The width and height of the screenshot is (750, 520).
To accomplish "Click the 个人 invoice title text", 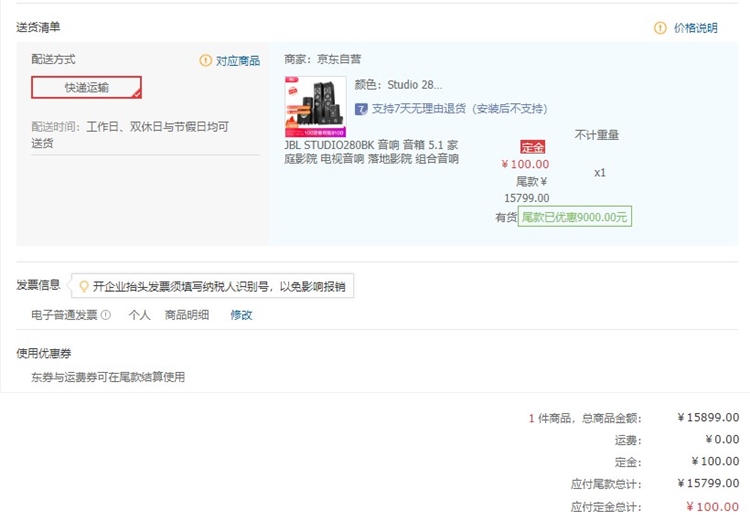I will (139, 315).
